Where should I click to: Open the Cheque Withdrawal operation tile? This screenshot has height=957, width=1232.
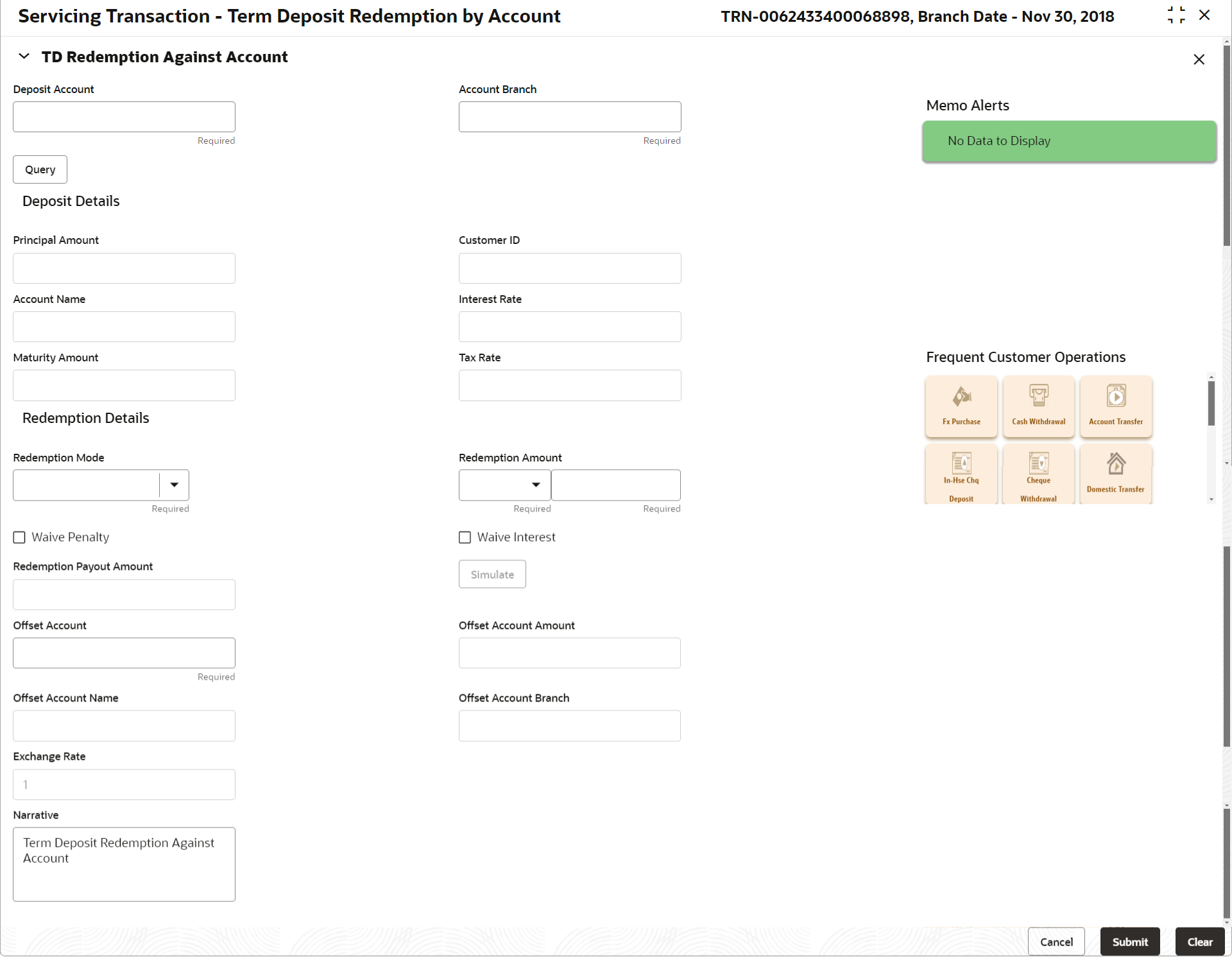tap(1038, 475)
